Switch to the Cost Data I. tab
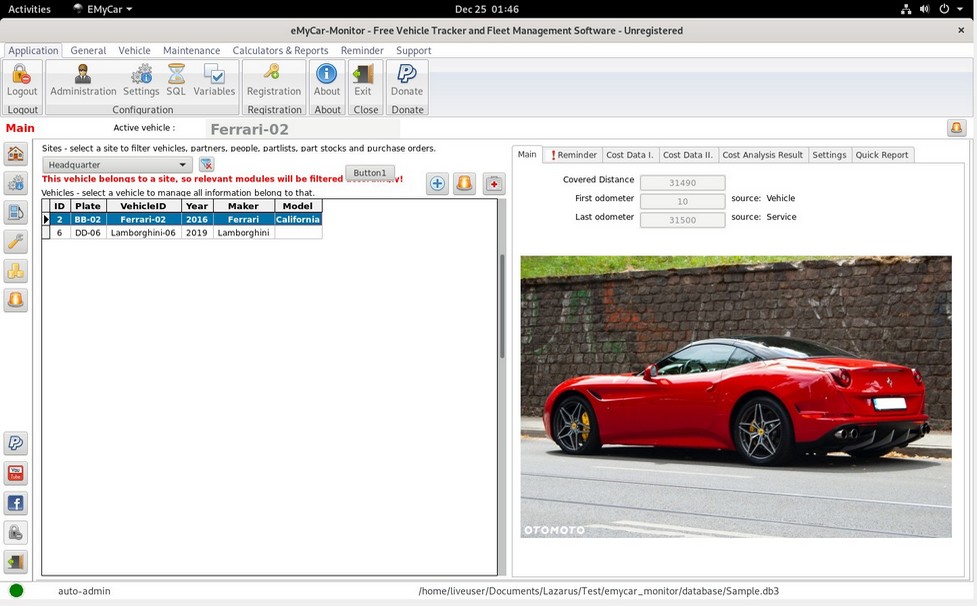The image size is (977, 606). click(x=630, y=155)
